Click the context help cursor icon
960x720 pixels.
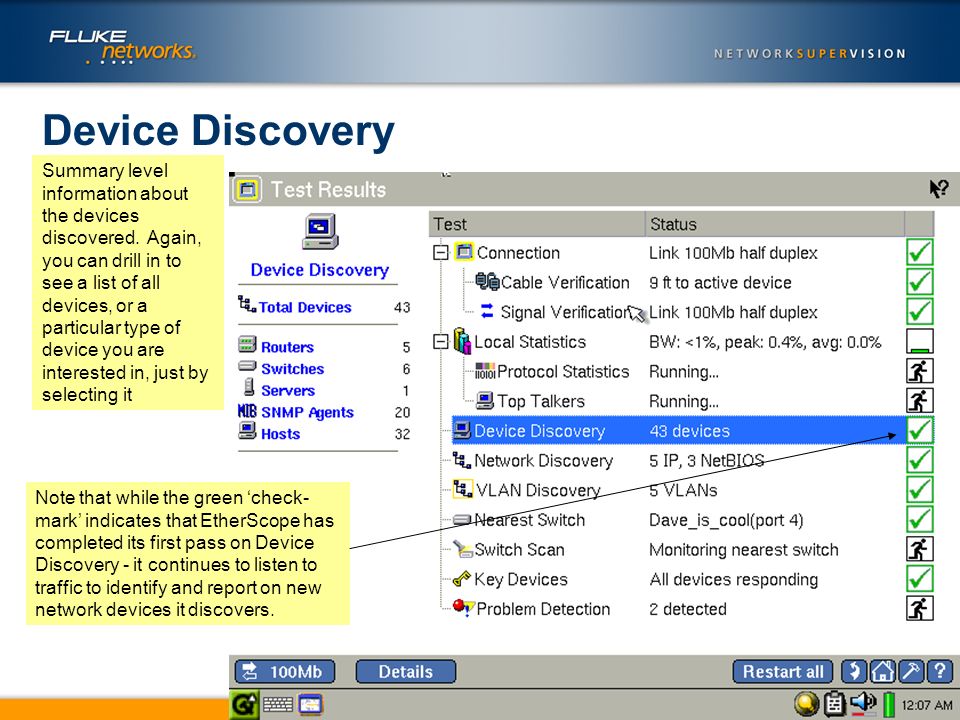939,189
